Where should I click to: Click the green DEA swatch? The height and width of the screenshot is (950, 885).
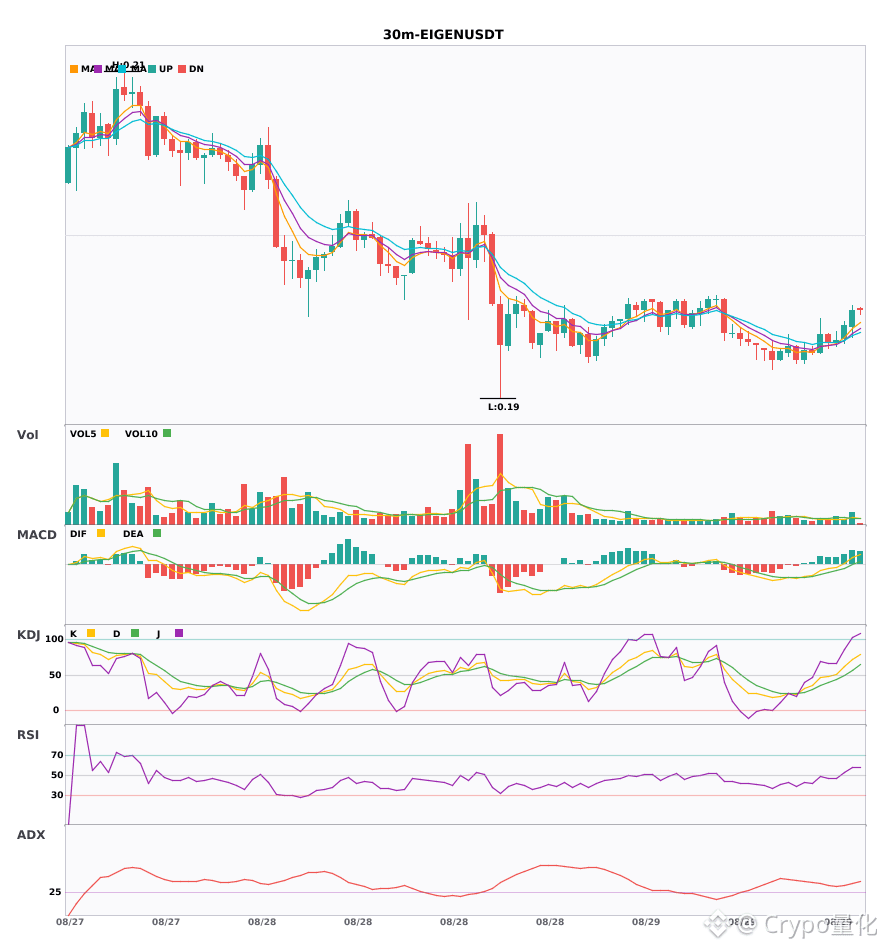(157, 533)
